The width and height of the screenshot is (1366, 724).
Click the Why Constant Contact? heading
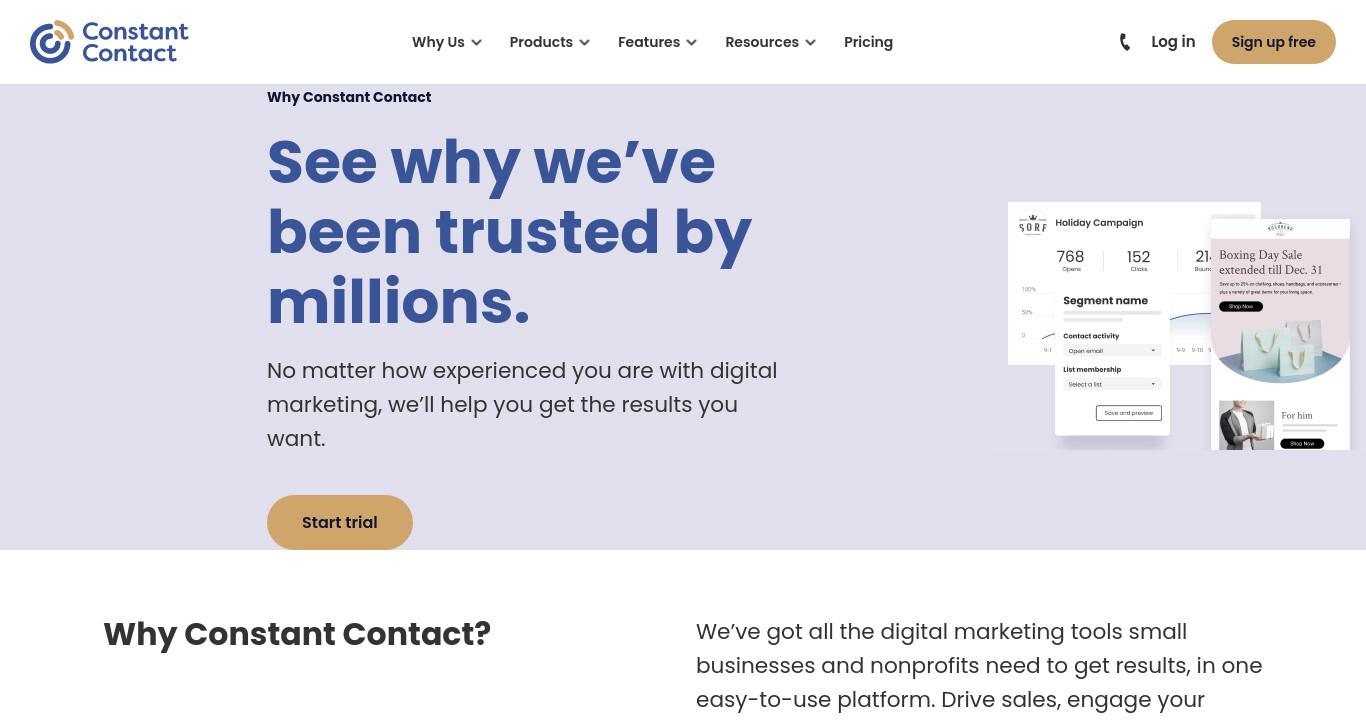click(297, 634)
